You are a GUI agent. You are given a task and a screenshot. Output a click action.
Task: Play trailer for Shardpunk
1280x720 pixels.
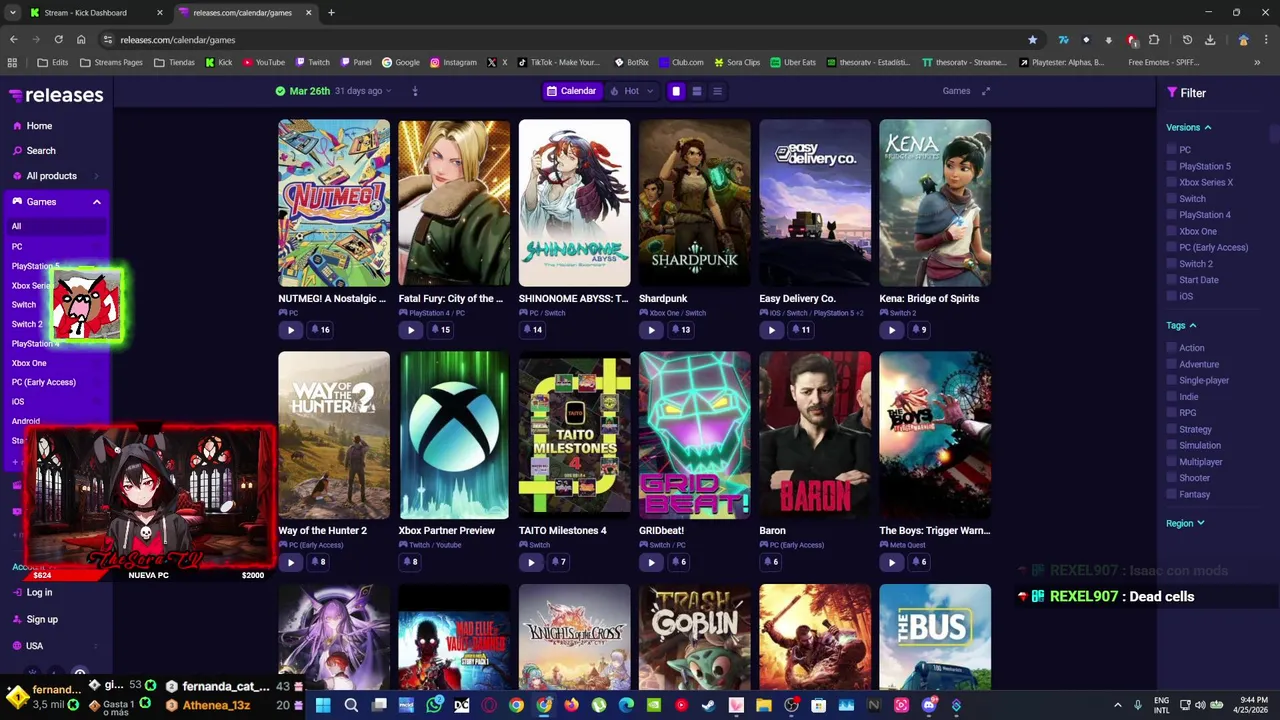651,330
